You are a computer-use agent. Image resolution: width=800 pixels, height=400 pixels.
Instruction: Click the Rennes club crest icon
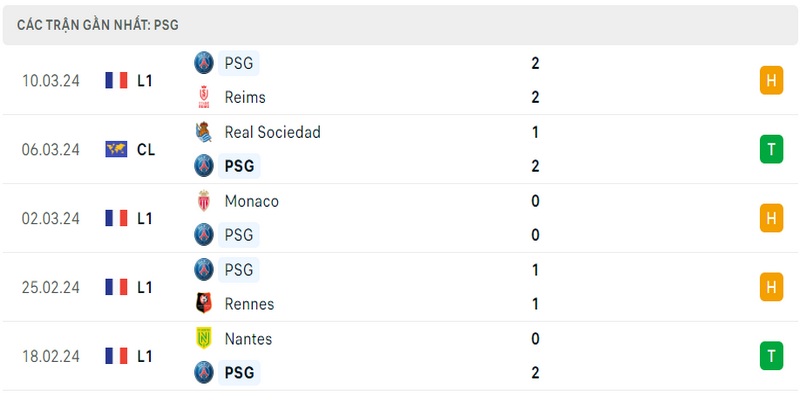tap(204, 304)
